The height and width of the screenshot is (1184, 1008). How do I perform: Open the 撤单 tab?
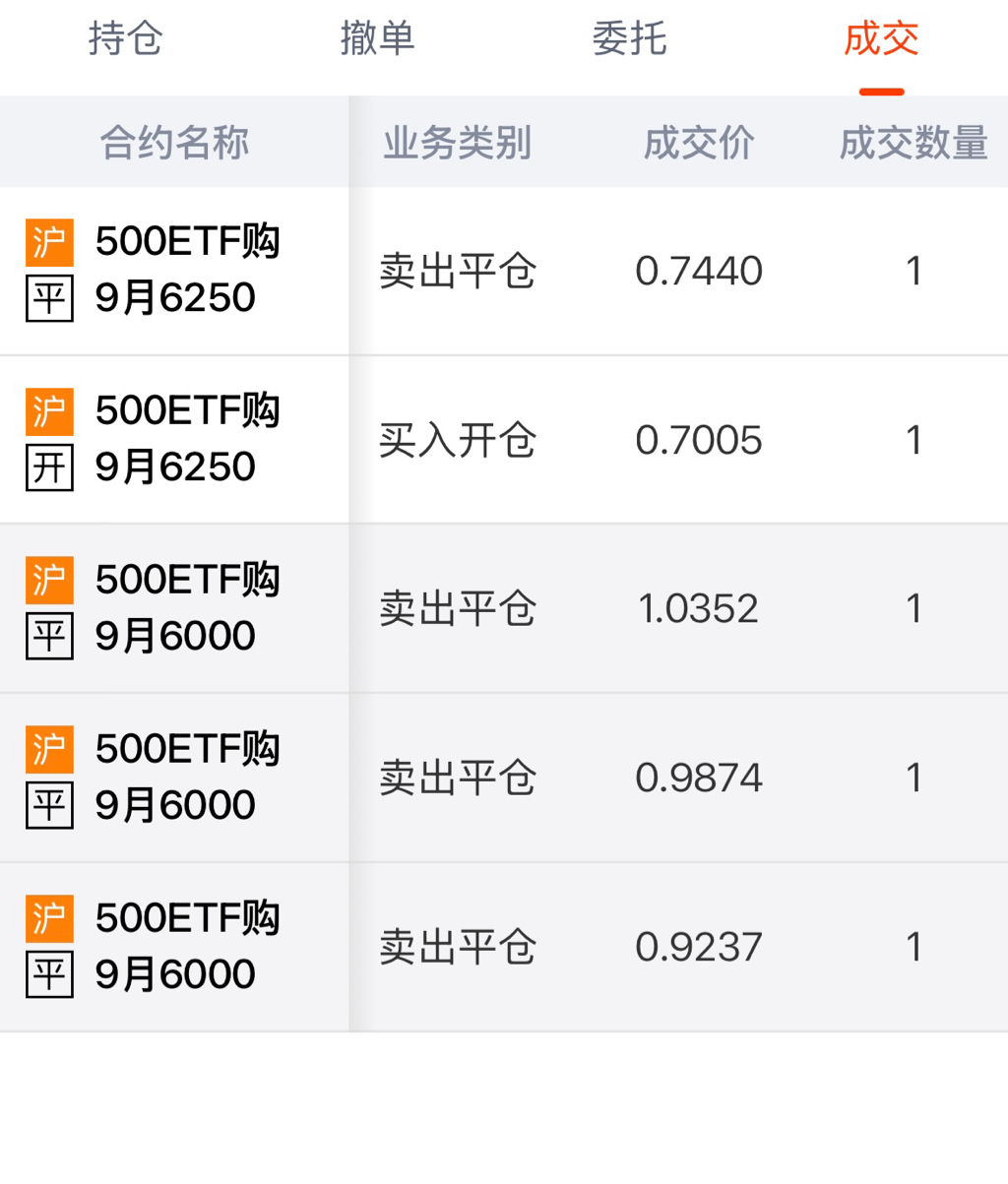click(x=377, y=39)
